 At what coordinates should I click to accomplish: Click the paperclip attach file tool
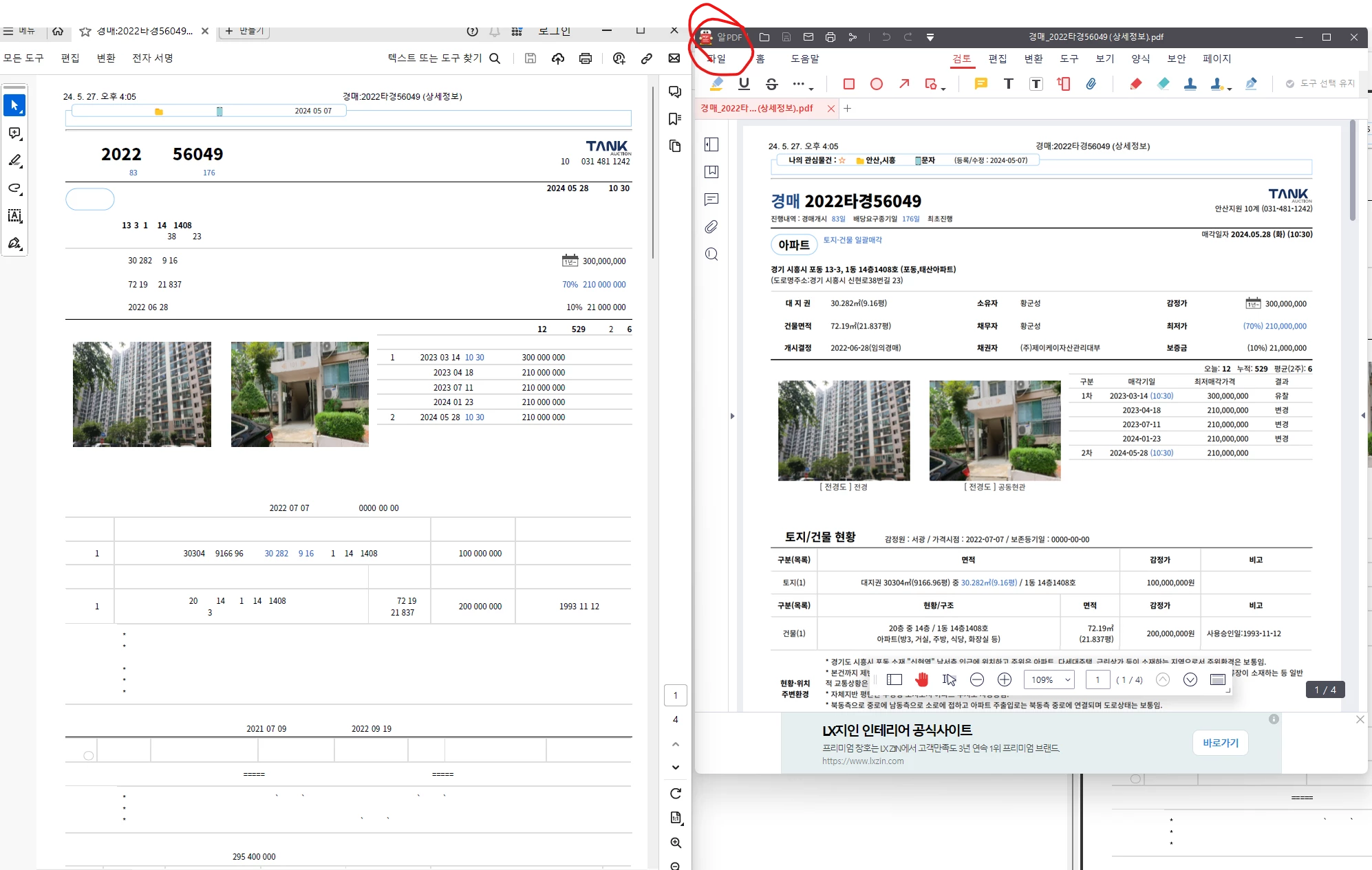[x=1091, y=84]
